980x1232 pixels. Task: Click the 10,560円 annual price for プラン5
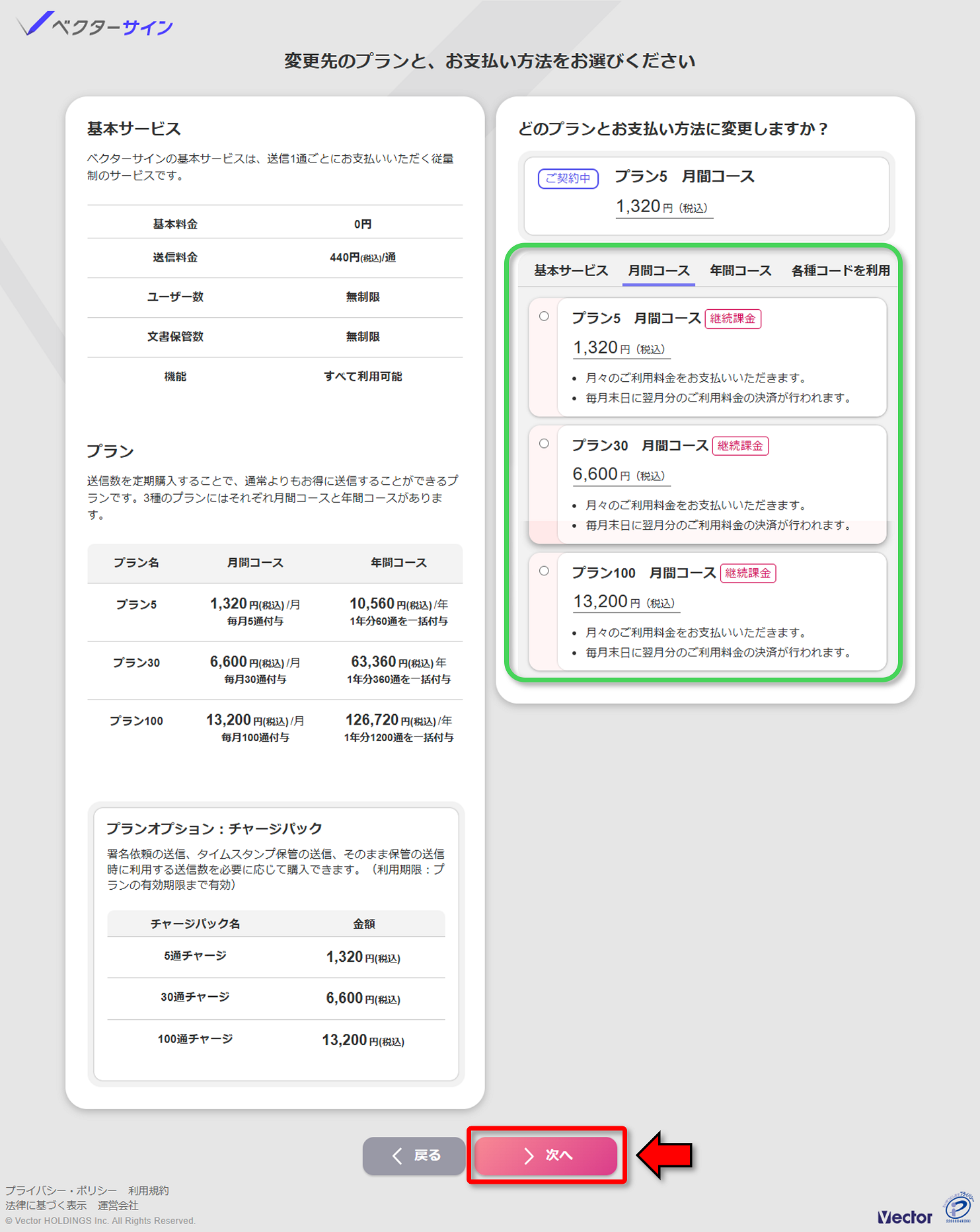(x=399, y=604)
